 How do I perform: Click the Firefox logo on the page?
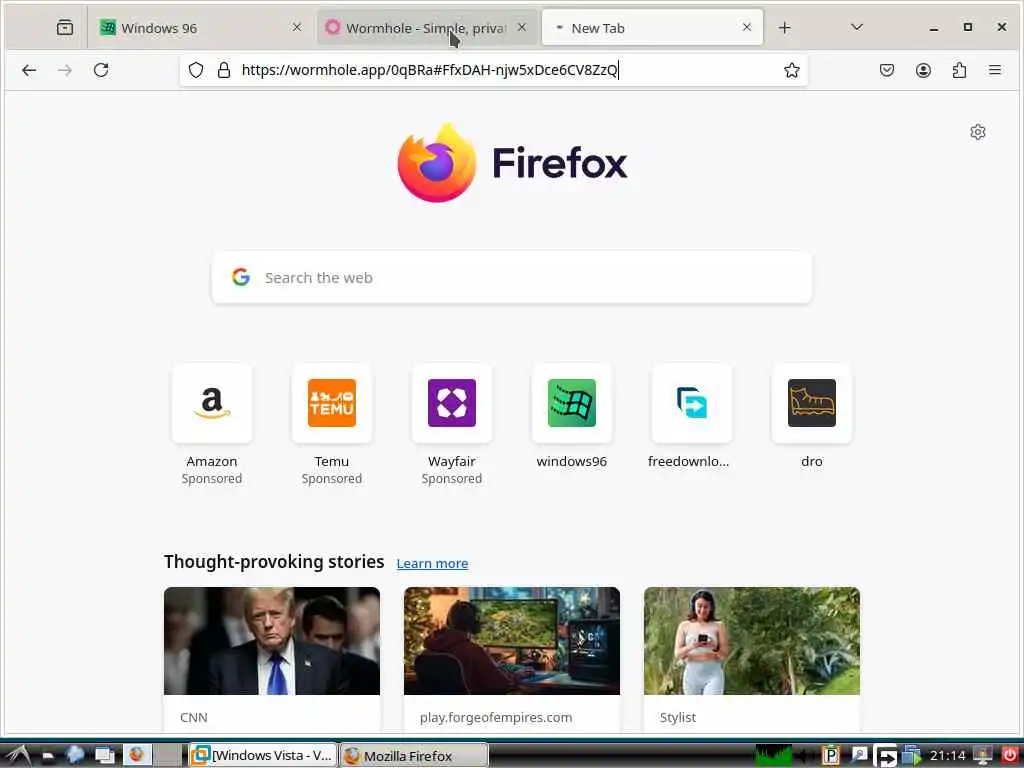point(512,163)
